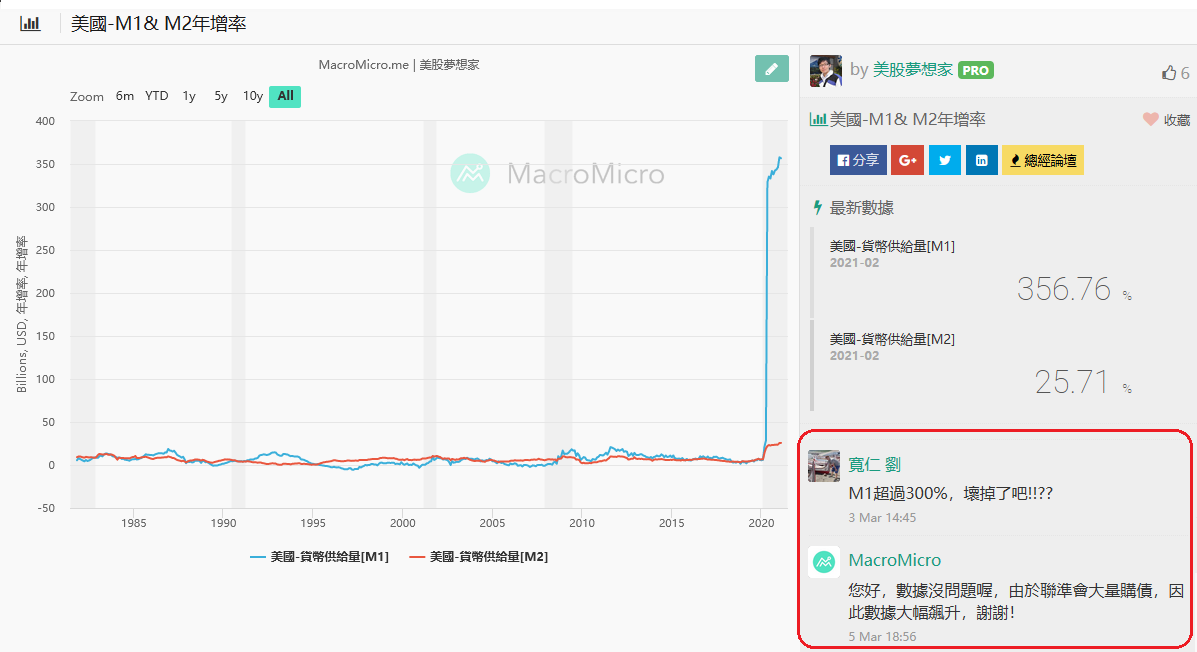Open the MacroMicro commenter name link
1197x652 pixels.
coord(895,560)
